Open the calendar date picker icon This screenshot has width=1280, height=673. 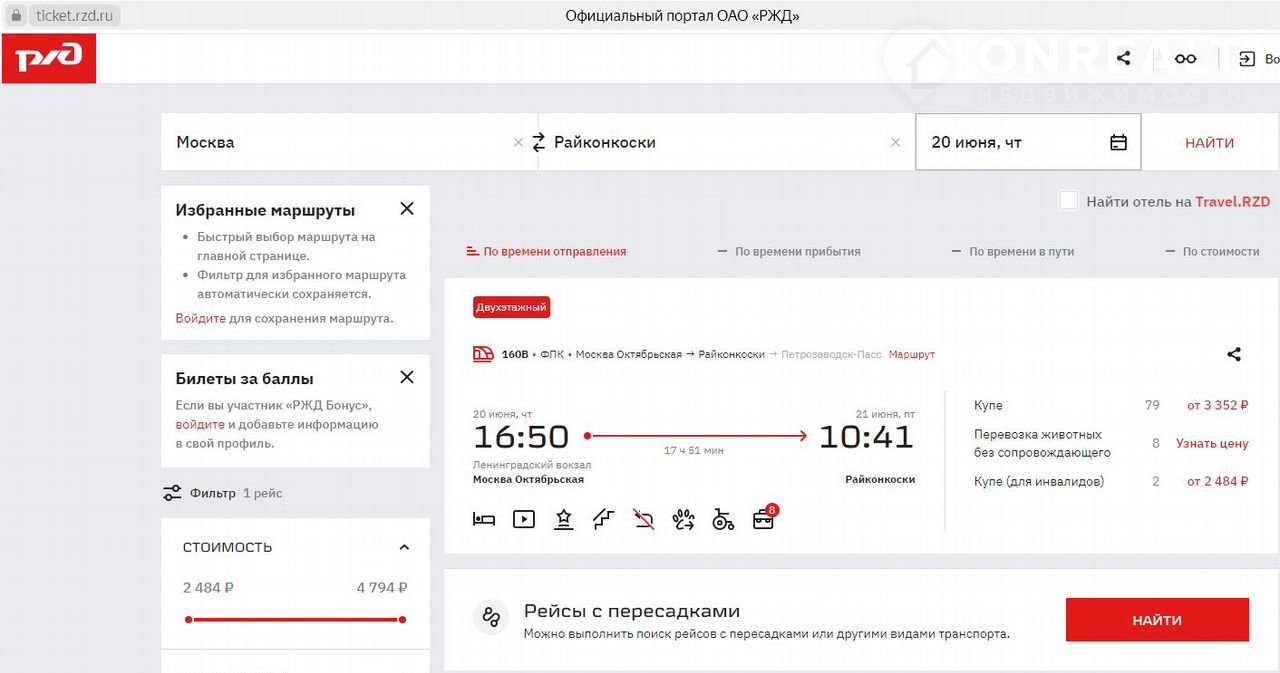pyautogui.click(x=1118, y=142)
